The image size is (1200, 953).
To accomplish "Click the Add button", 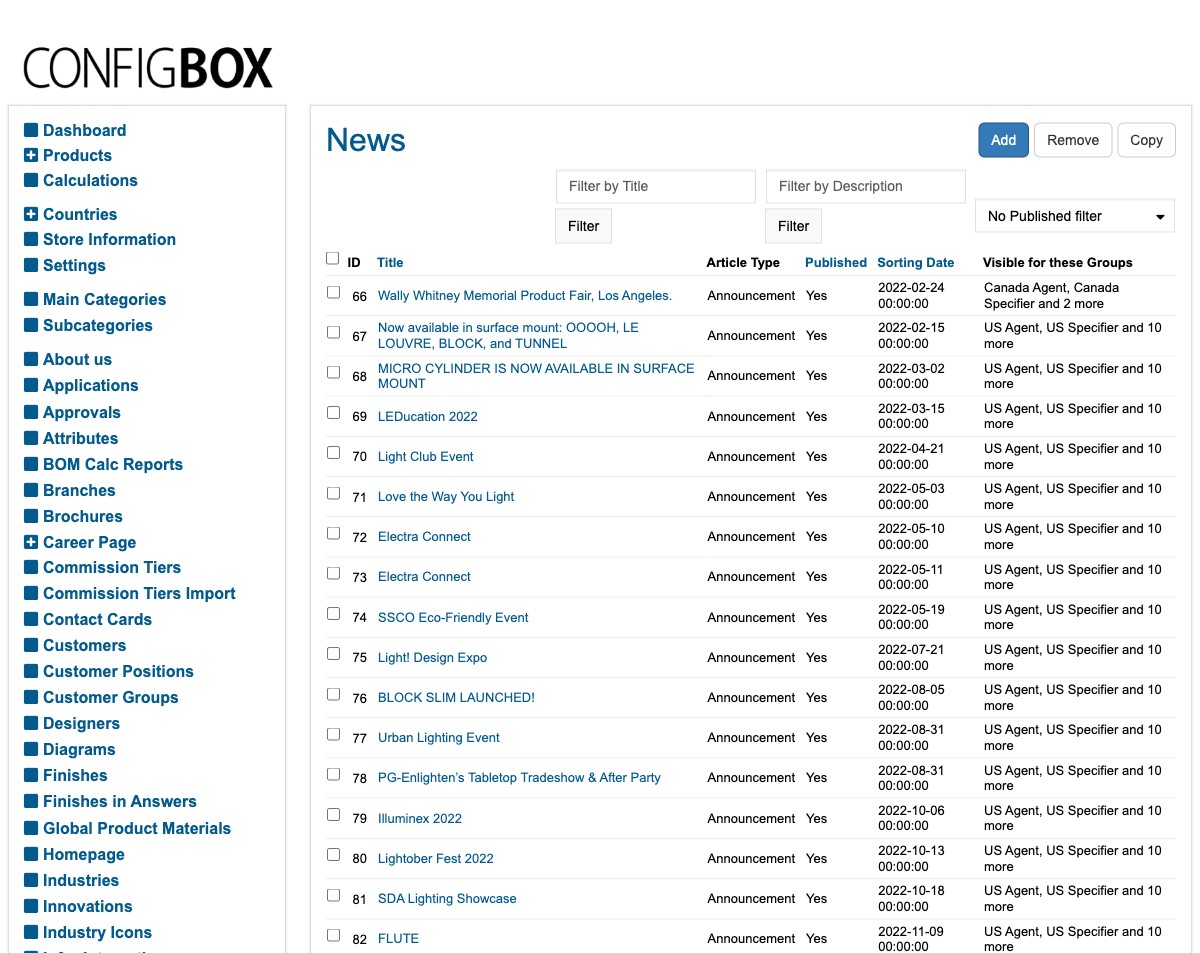I will point(1003,140).
